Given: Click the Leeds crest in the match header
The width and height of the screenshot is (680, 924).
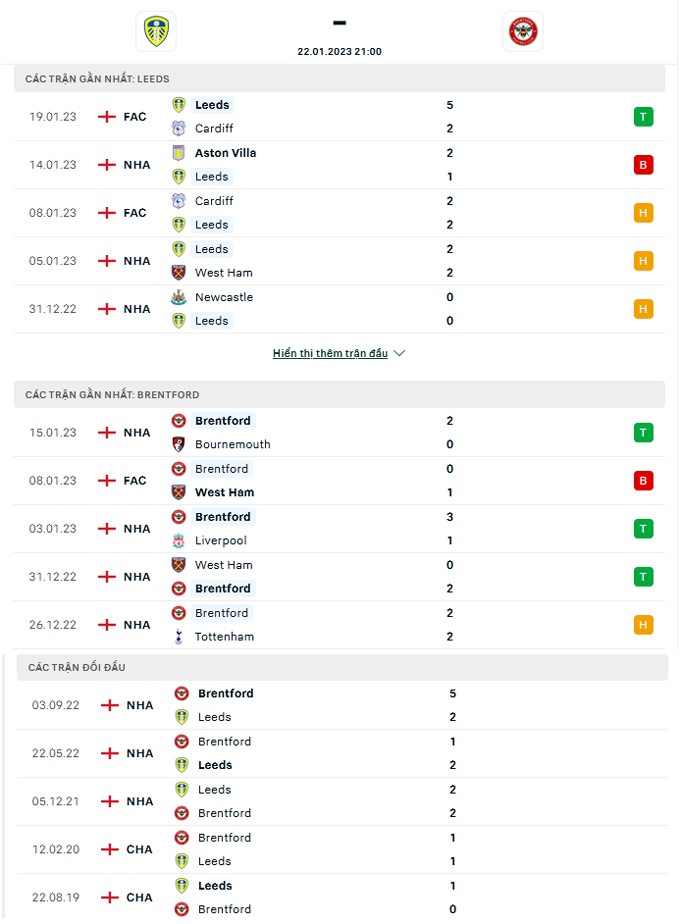Looking at the screenshot, I should point(155,32).
